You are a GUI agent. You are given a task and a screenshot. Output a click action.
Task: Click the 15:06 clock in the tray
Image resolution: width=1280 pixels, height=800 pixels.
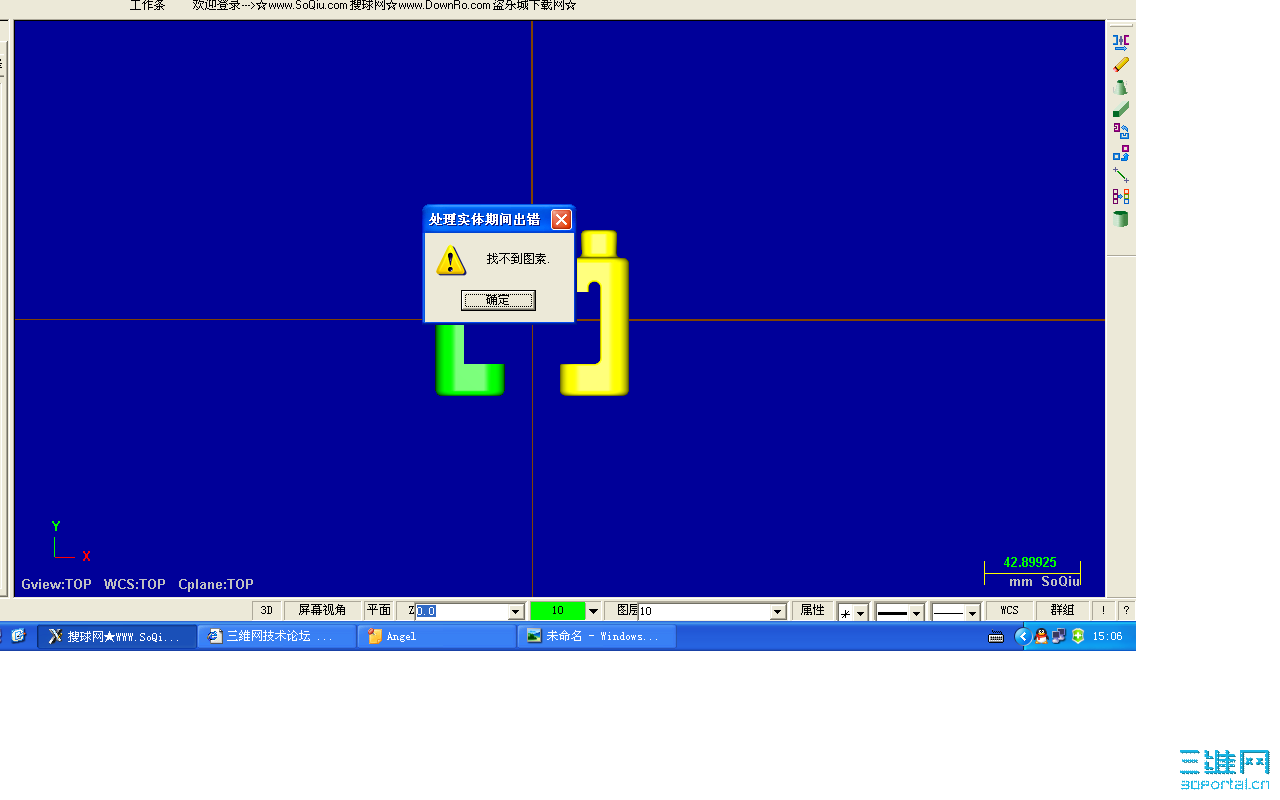point(1107,636)
